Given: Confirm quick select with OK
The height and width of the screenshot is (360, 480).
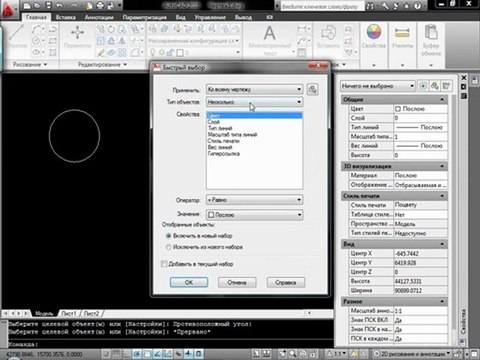Looking at the screenshot, I should click(189, 282).
